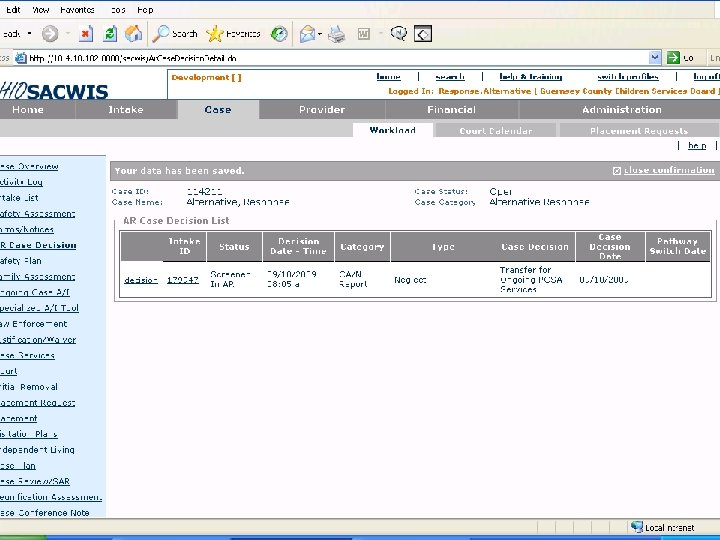Open the View menu

click(x=40, y=10)
